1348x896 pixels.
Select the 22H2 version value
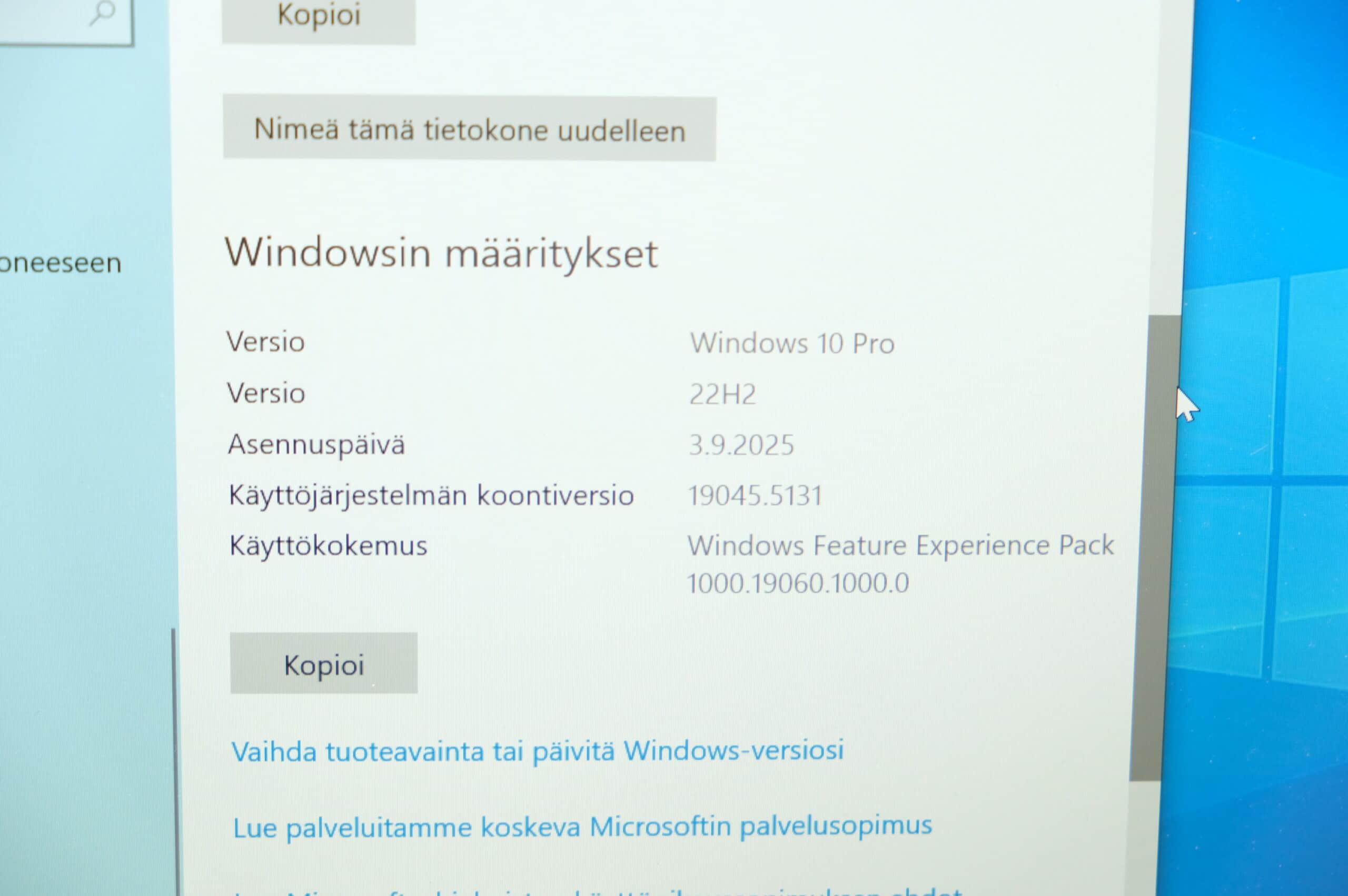(722, 394)
